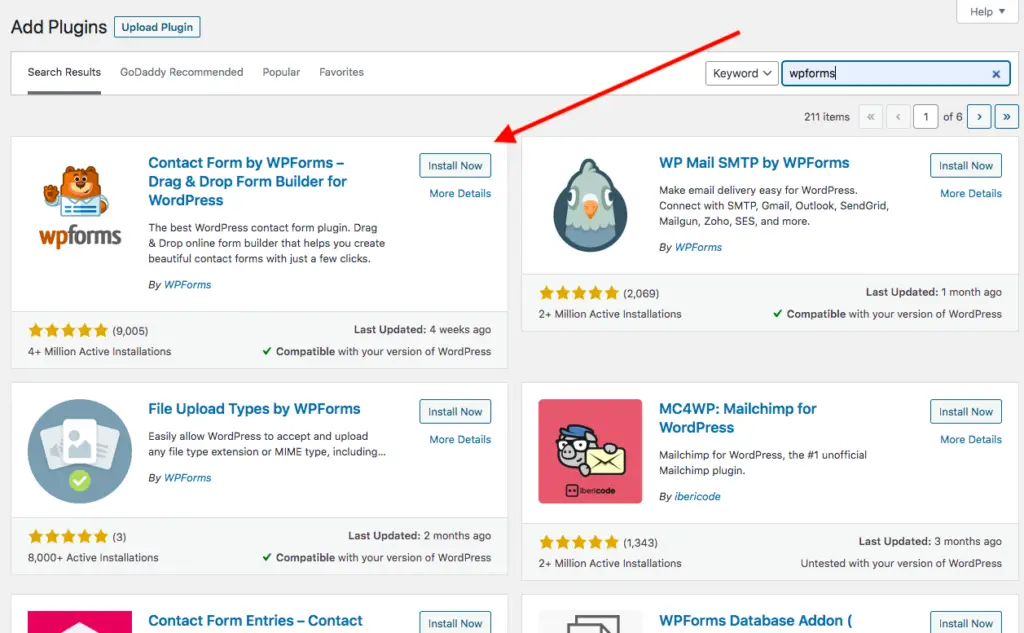Click 'Last Updated: 2 months ago' text
The height and width of the screenshot is (633, 1024).
[x=419, y=536]
